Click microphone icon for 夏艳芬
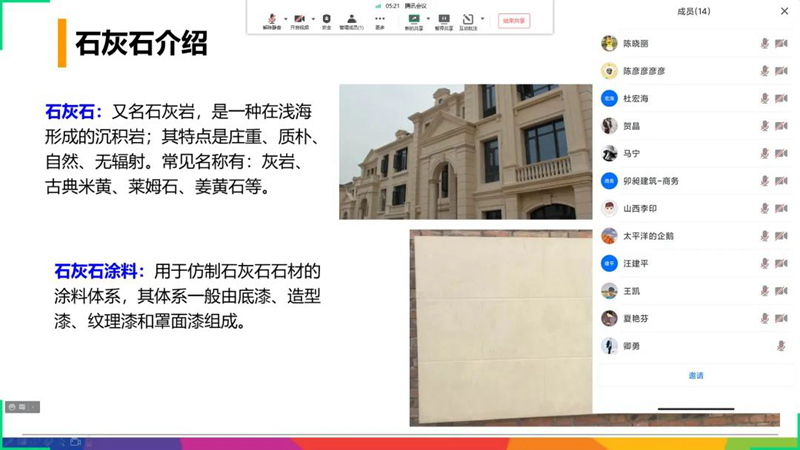Image resolution: width=800 pixels, height=450 pixels. click(x=765, y=318)
